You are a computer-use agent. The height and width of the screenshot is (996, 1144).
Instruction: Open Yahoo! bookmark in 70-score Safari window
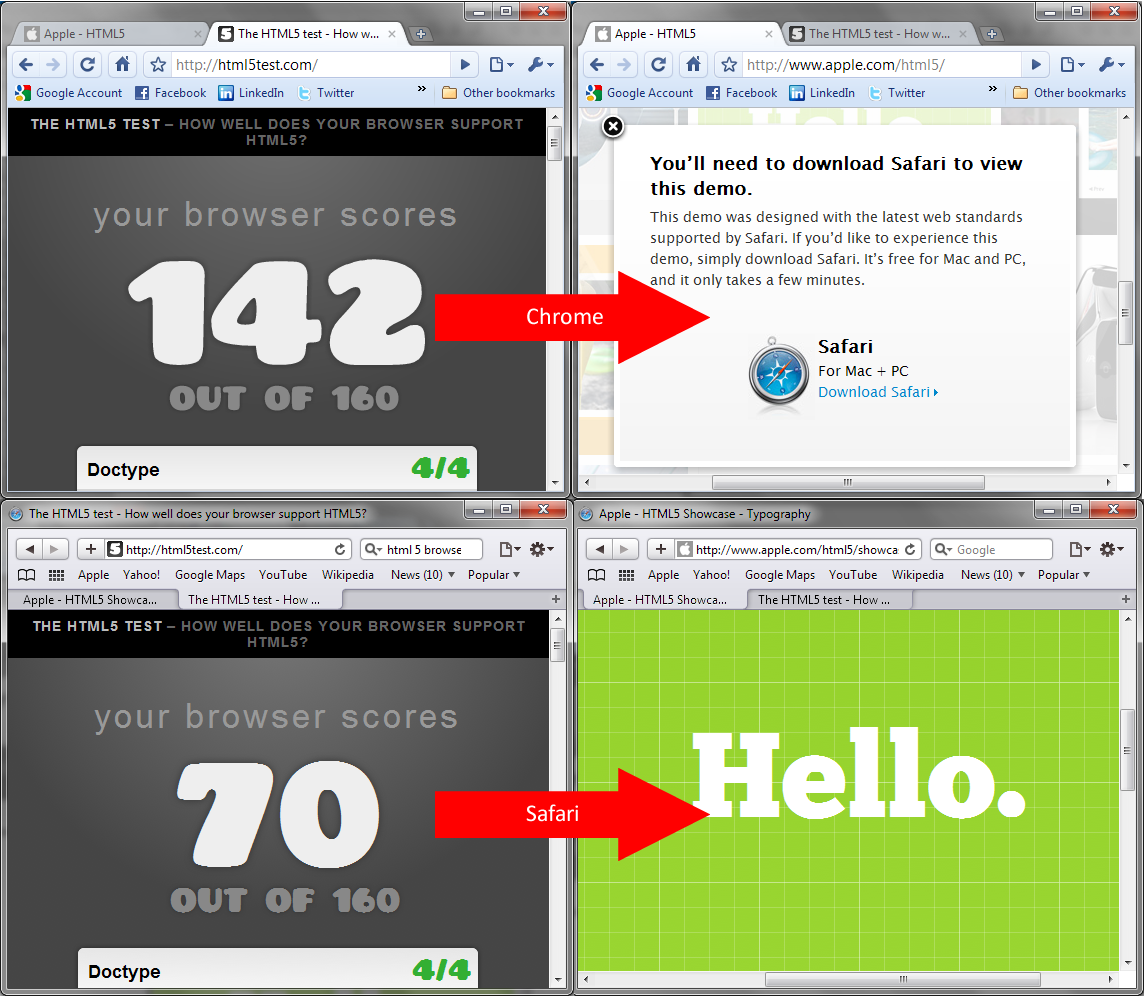142,575
